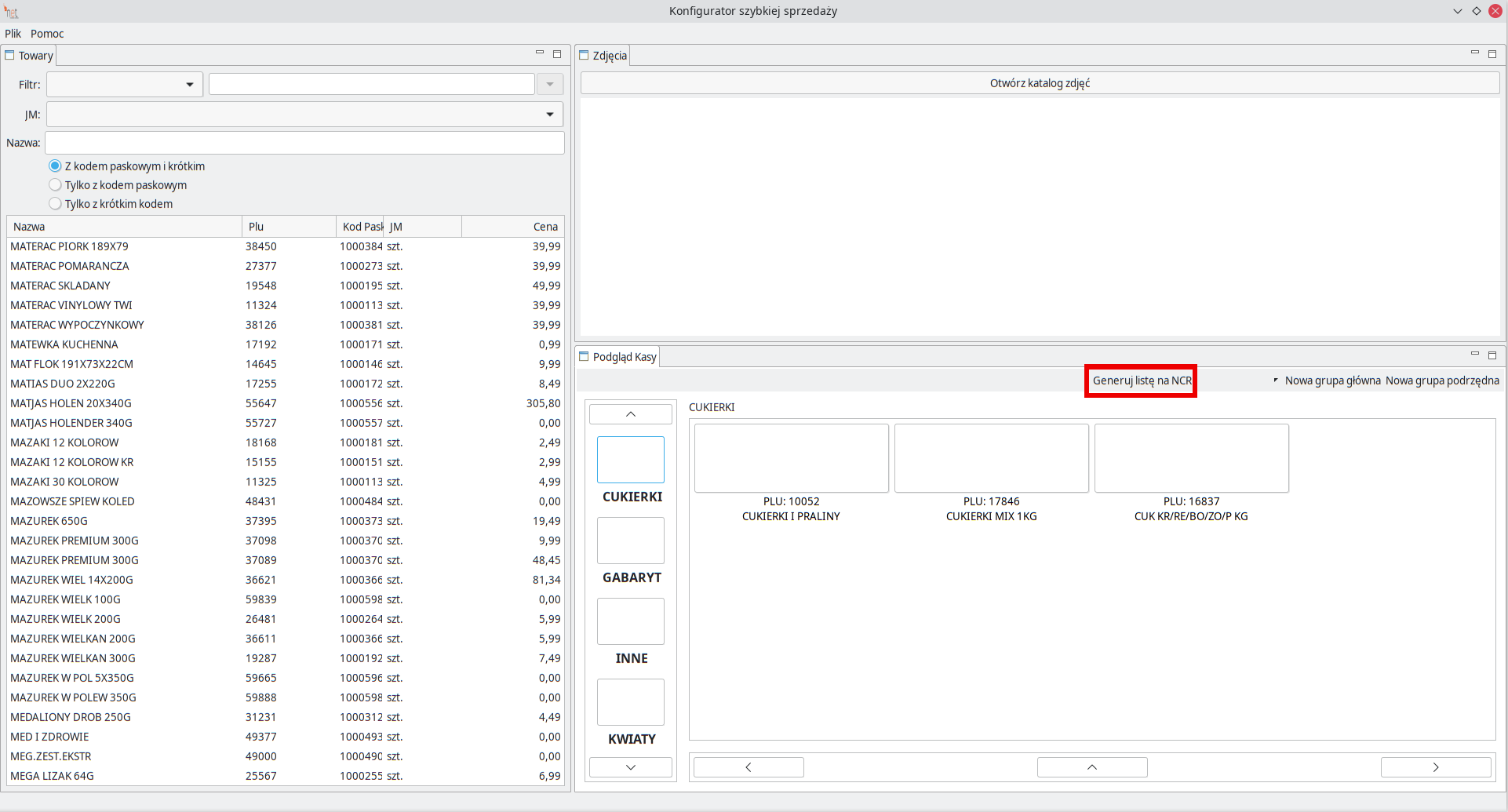The image size is (1508, 812).
Task: Sort table by Kod Pask column header
Action: pyautogui.click(x=360, y=227)
